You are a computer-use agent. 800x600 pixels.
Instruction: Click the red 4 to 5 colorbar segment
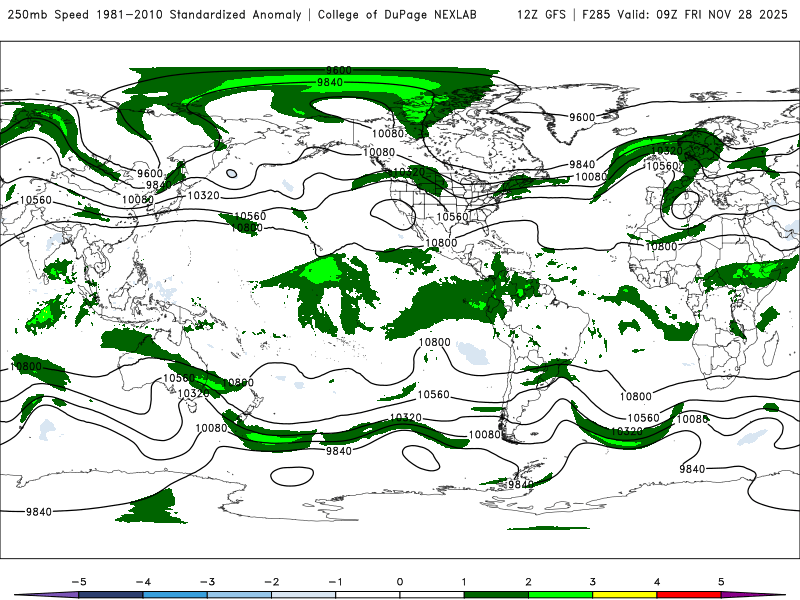pos(689,595)
